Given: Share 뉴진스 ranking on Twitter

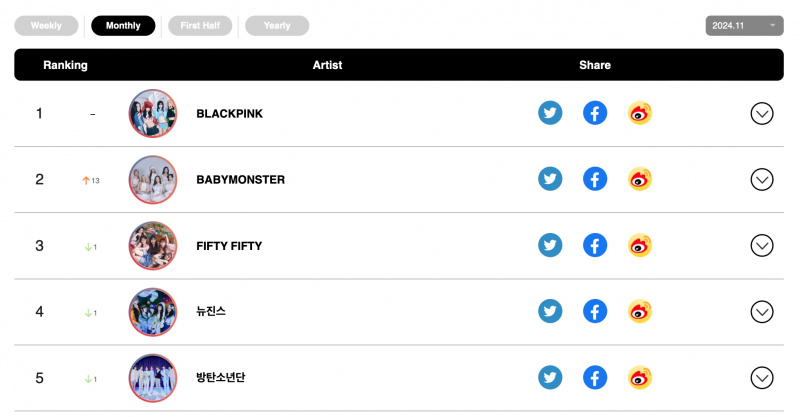Looking at the screenshot, I should [550, 311].
